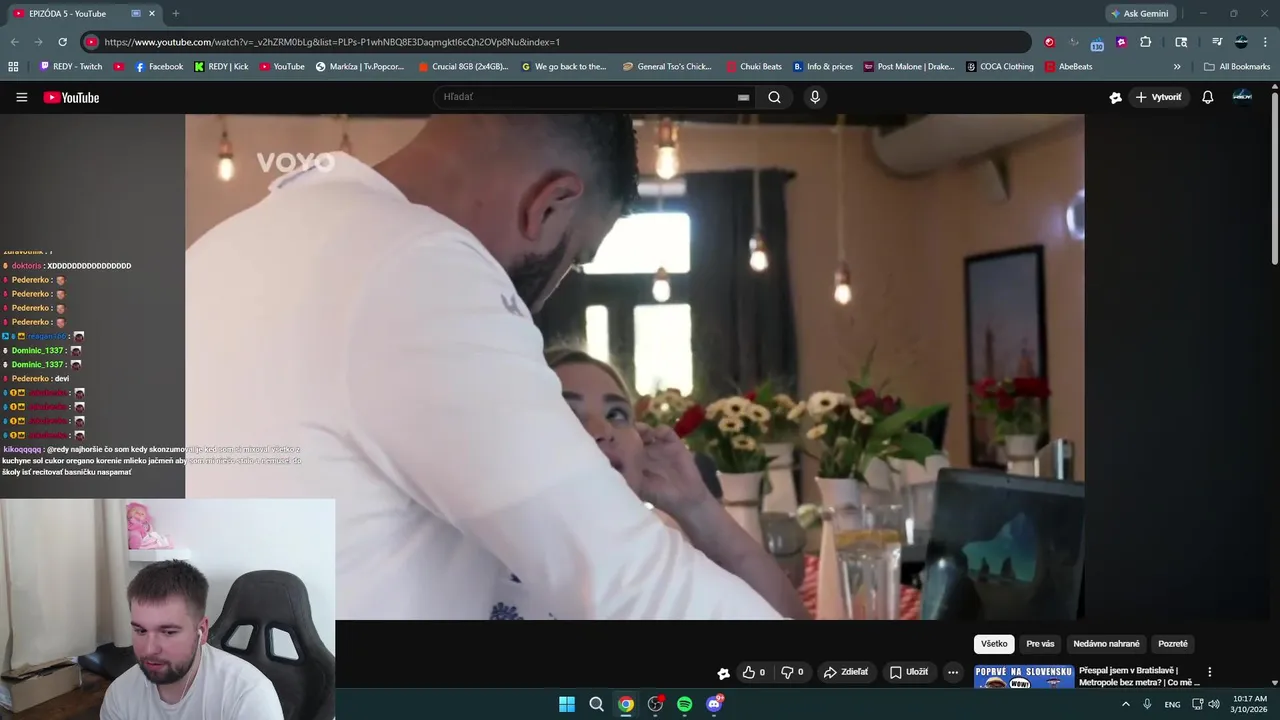
Task: Open the Crucial 8GB bookmark
Action: (463, 66)
